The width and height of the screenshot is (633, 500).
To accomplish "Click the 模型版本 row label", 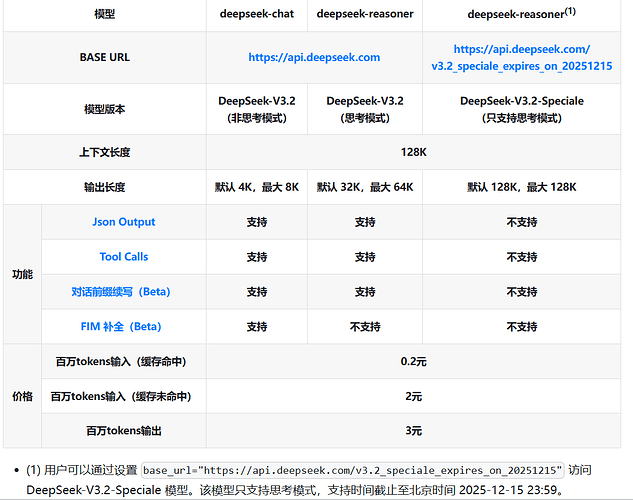I will coord(105,109).
